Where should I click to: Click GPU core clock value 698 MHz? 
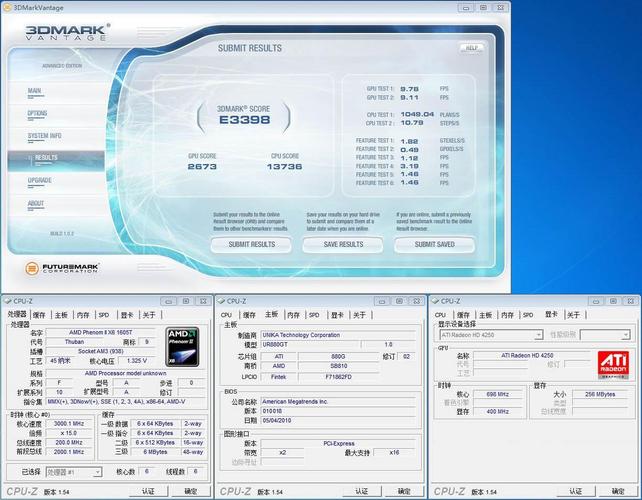click(497, 394)
